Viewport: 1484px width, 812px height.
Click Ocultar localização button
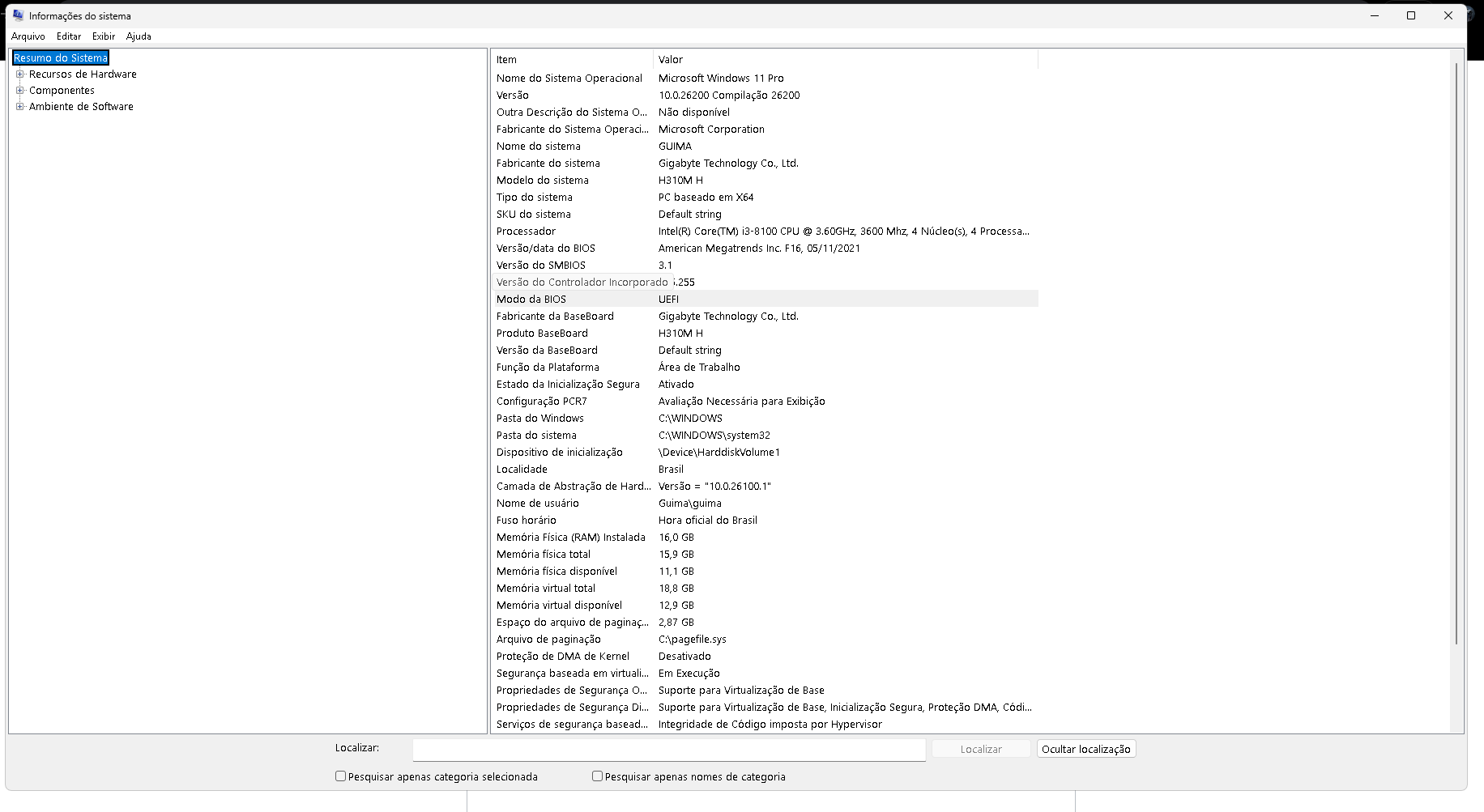click(1086, 750)
